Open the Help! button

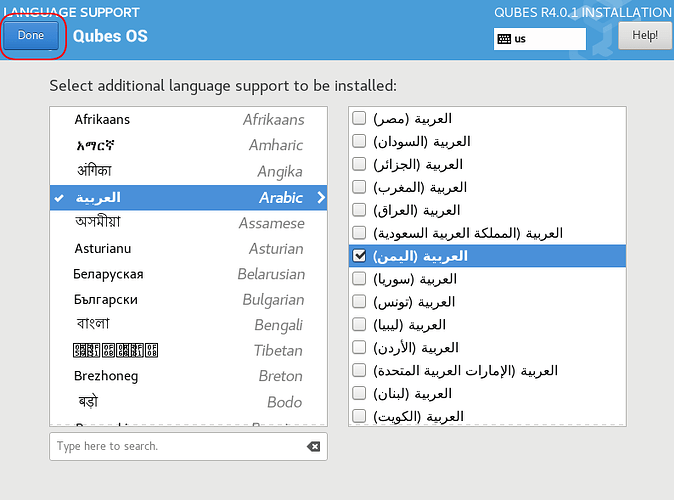(645, 35)
